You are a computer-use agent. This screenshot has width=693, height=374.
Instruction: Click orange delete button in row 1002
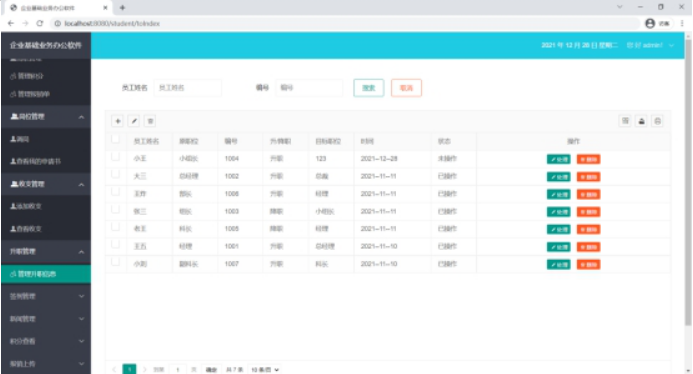[588, 177]
